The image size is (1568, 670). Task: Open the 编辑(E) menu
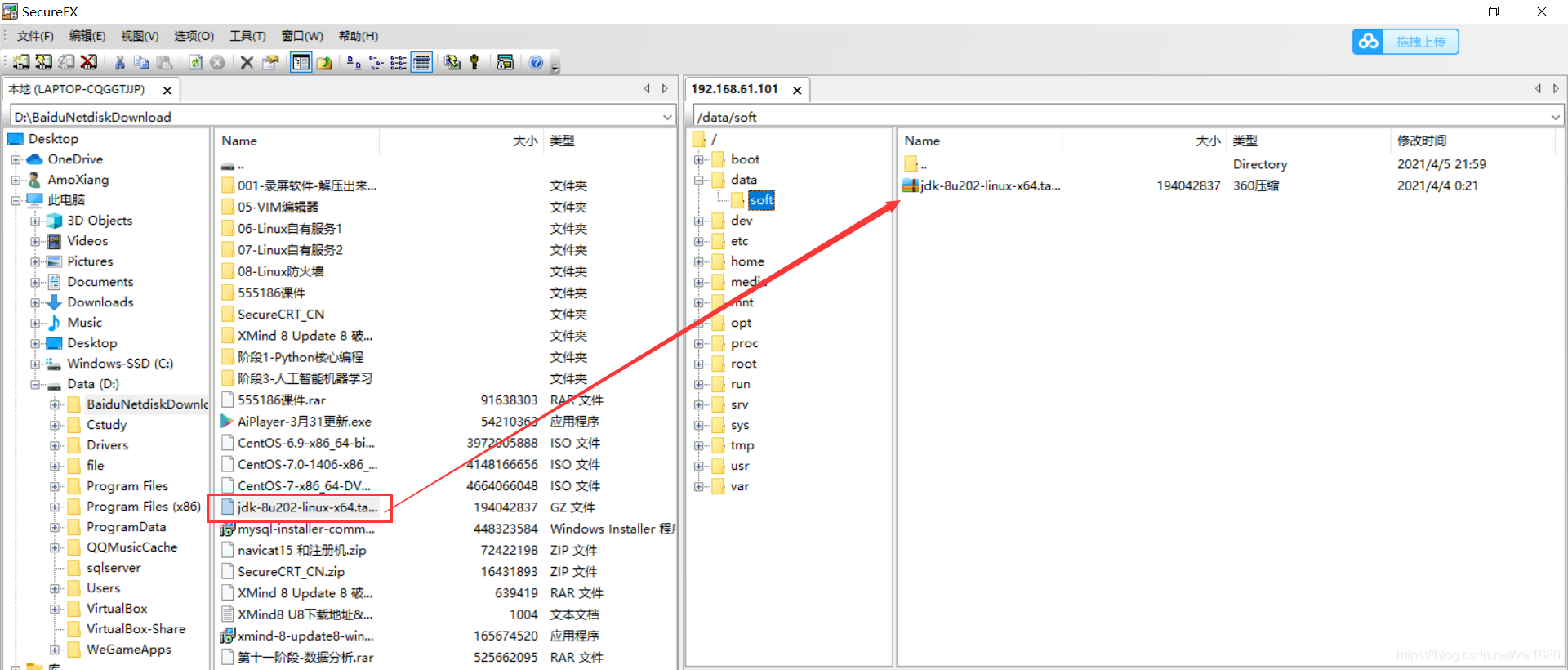[87, 36]
